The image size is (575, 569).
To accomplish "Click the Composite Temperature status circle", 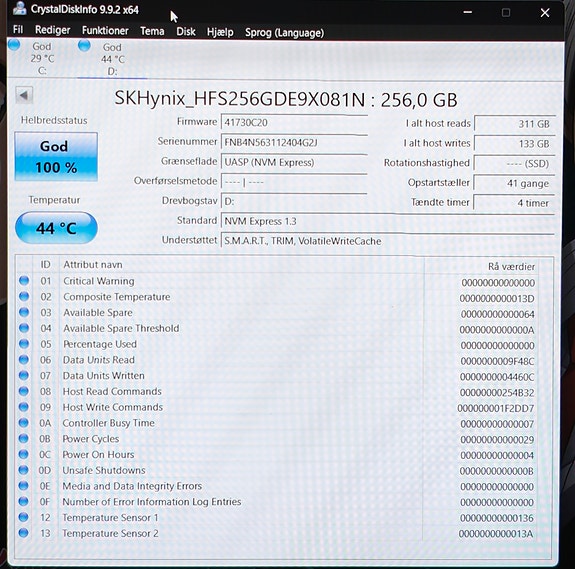I will (24, 296).
